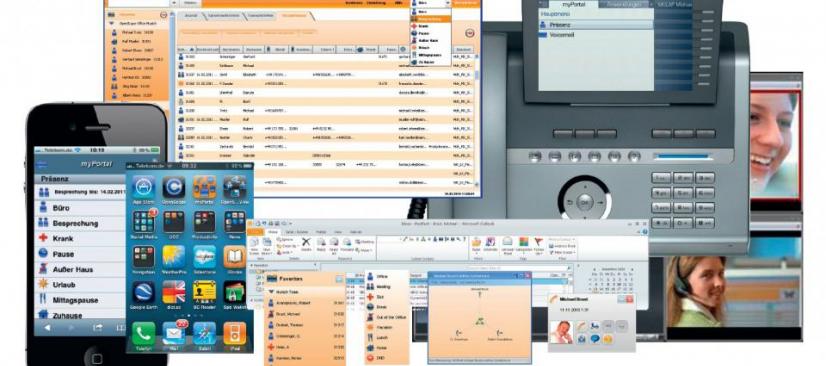Open Mail app in iPhone dock
The height and width of the screenshot is (366, 826).
click(174, 333)
